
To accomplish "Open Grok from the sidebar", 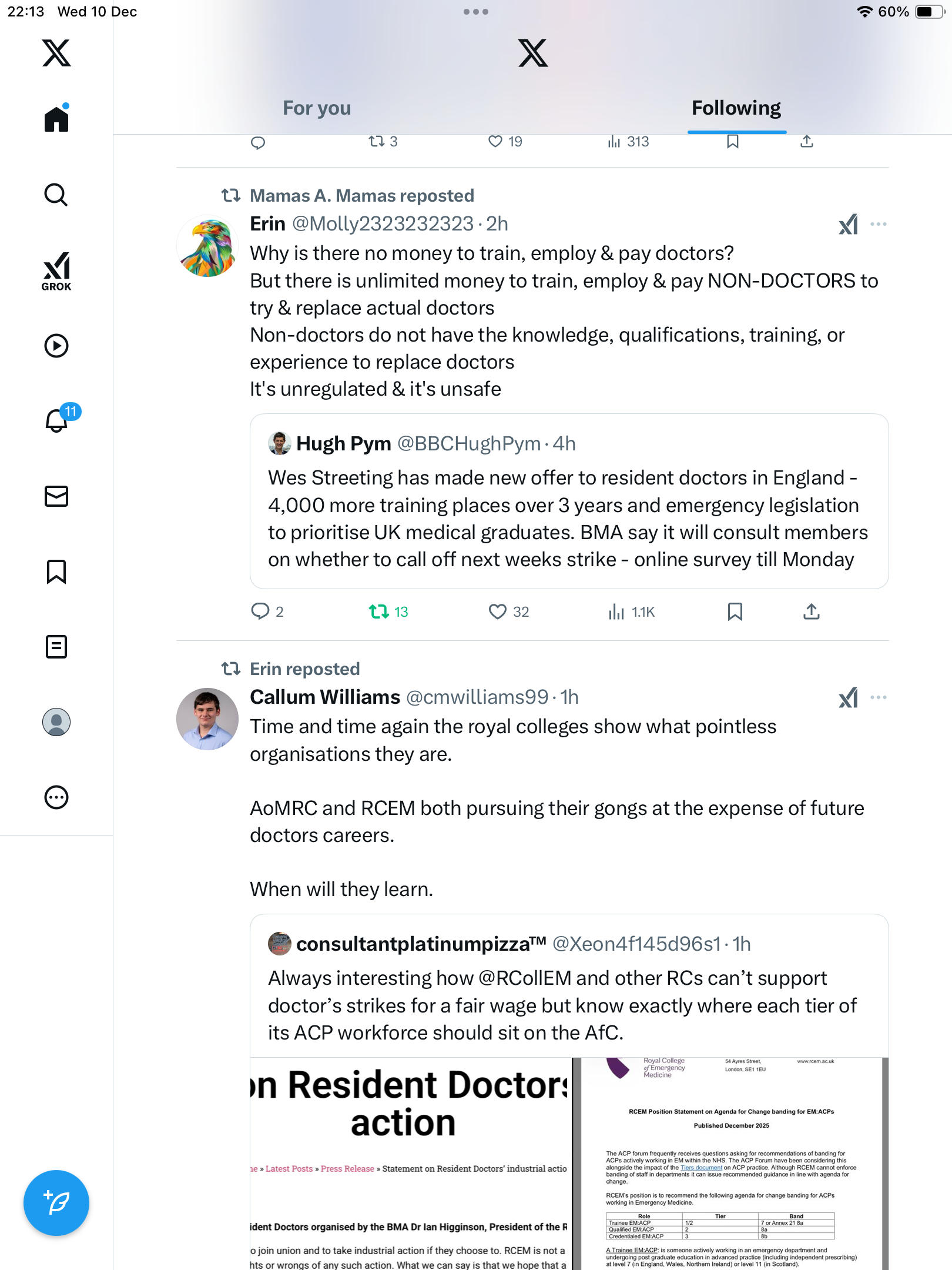I will pyautogui.click(x=56, y=271).
